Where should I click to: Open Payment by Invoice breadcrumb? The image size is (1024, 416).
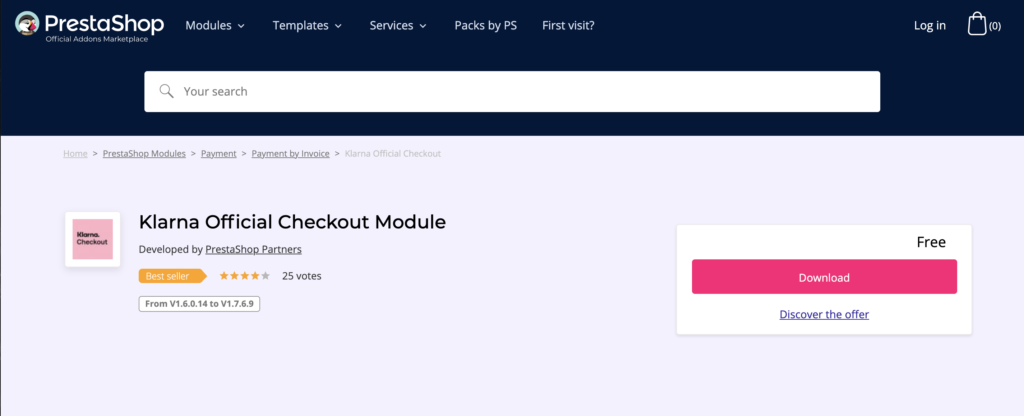point(291,153)
